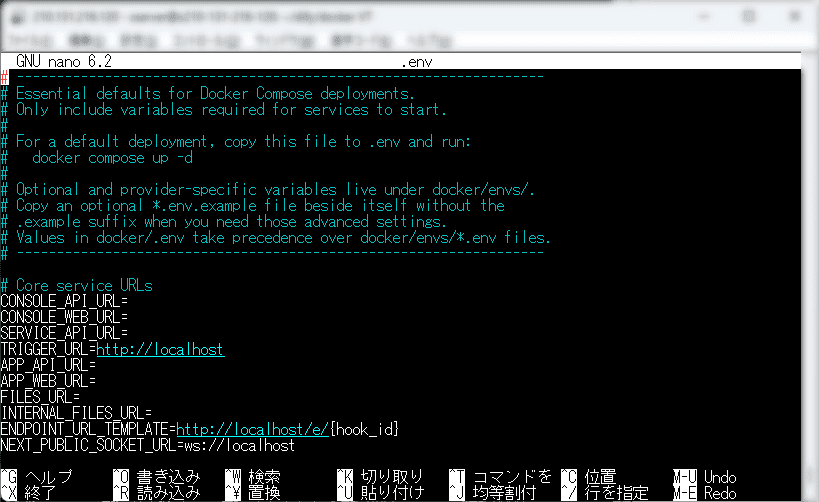Place cursor on CONSOLE_WEB_URL= line
The height and width of the screenshot is (502, 819).
point(64,318)
